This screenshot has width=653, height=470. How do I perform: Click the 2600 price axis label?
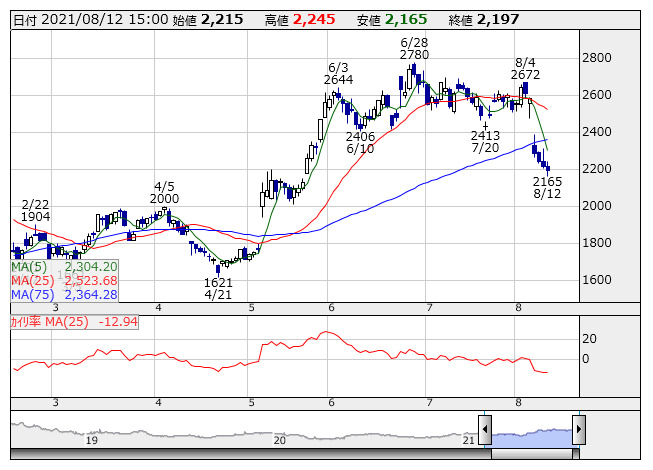click(597, 94)
